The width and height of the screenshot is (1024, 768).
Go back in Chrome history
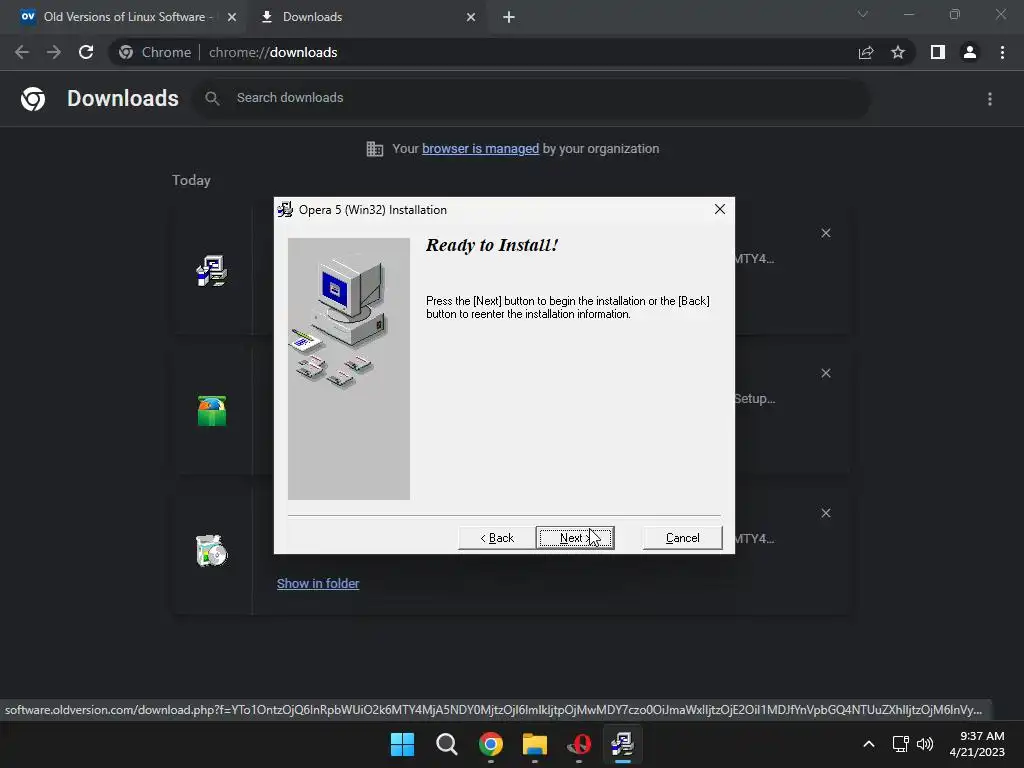tap(22, 52)
